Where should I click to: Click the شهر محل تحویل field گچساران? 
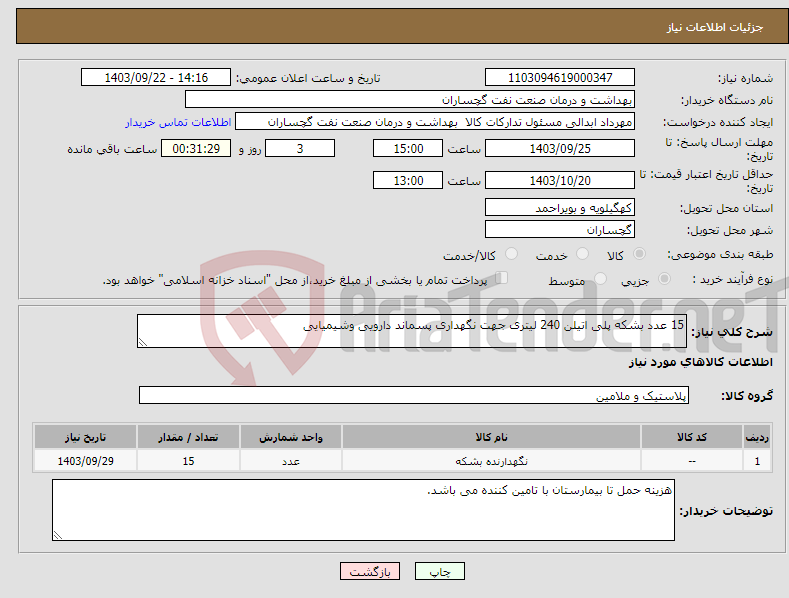tap(560, 230)
